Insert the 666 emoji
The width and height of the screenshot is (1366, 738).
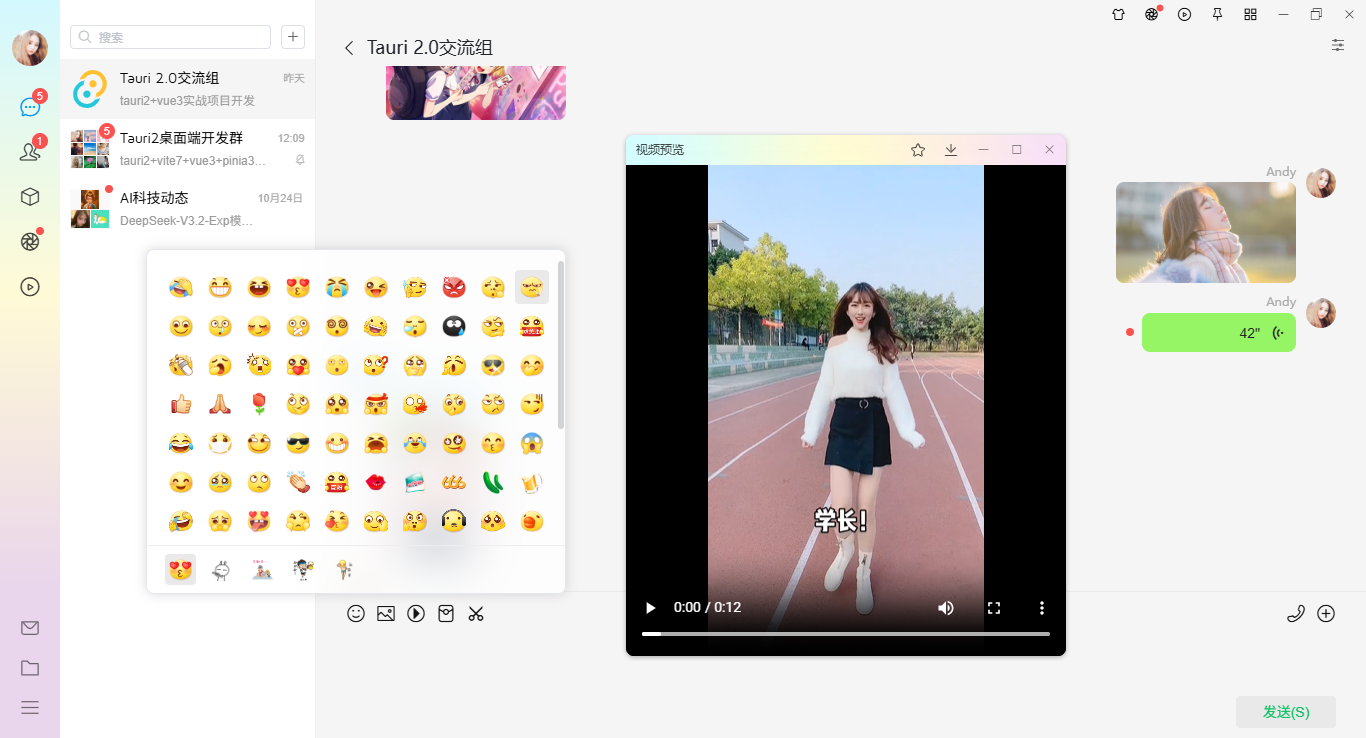click(x=454, y=483)
